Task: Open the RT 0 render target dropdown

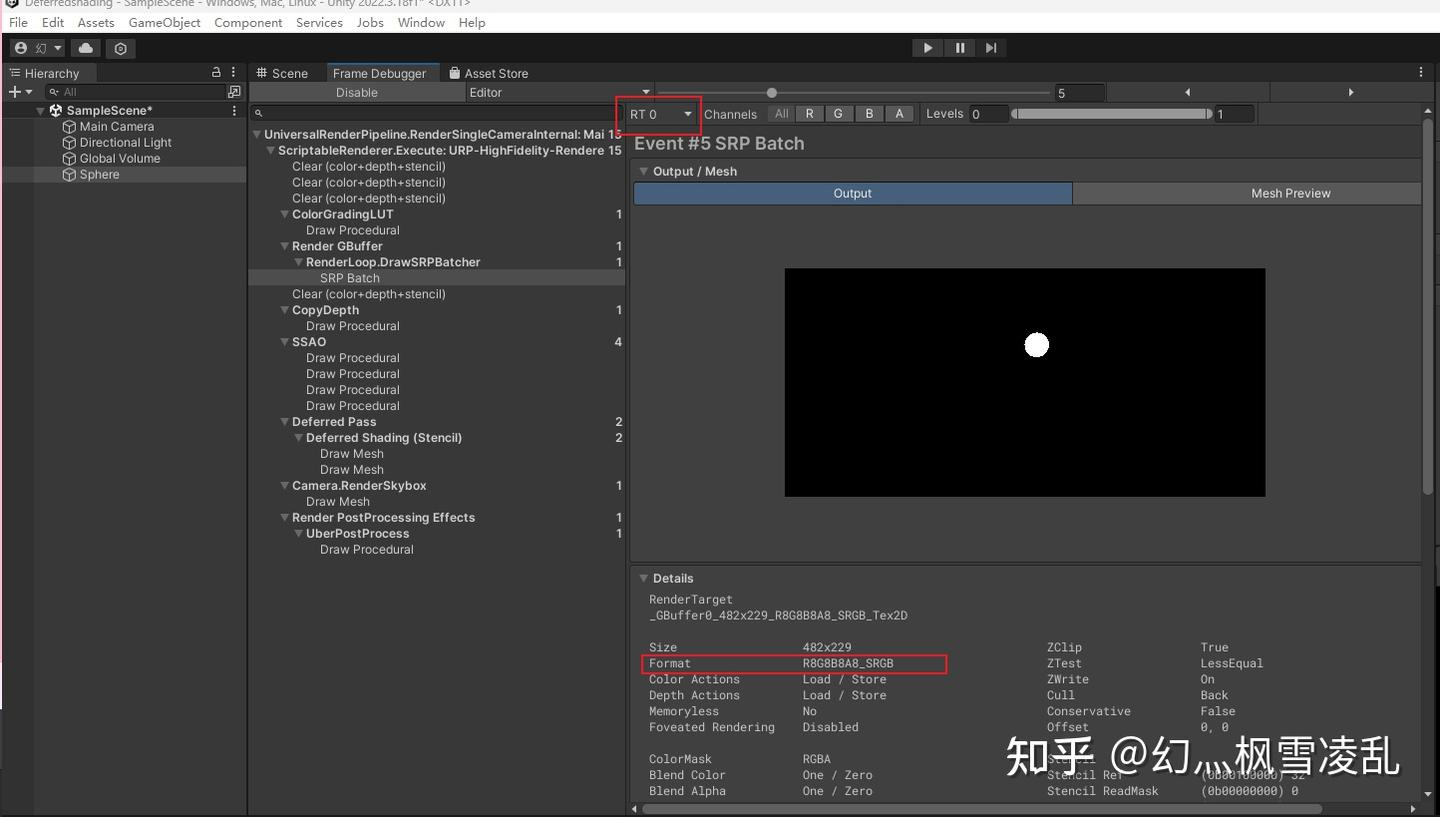Action: (661, 114)
